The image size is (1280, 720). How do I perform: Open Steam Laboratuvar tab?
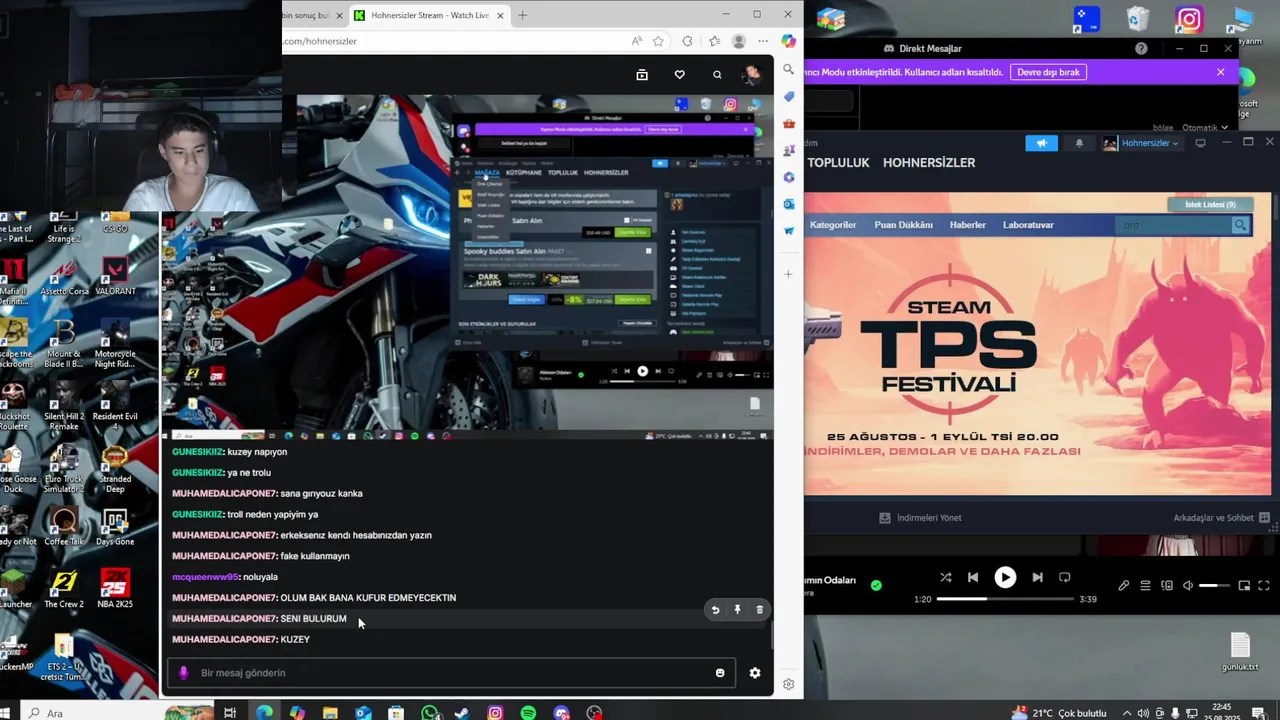click(1028, 225)
